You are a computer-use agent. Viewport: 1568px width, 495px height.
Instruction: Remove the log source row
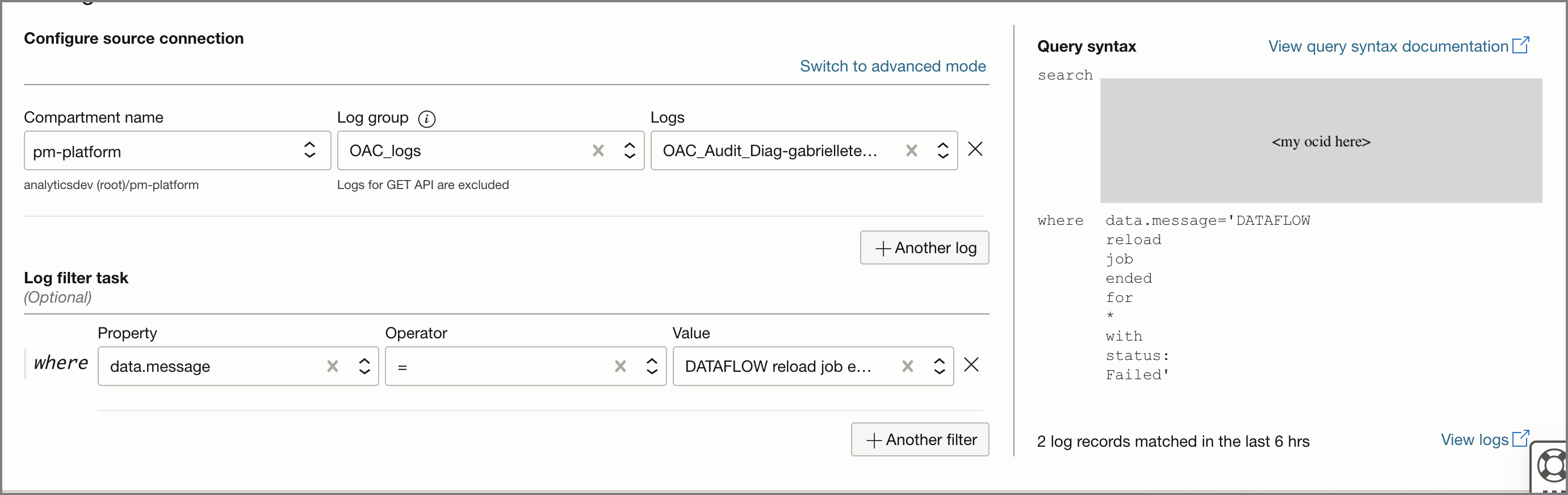pos(975,149)
